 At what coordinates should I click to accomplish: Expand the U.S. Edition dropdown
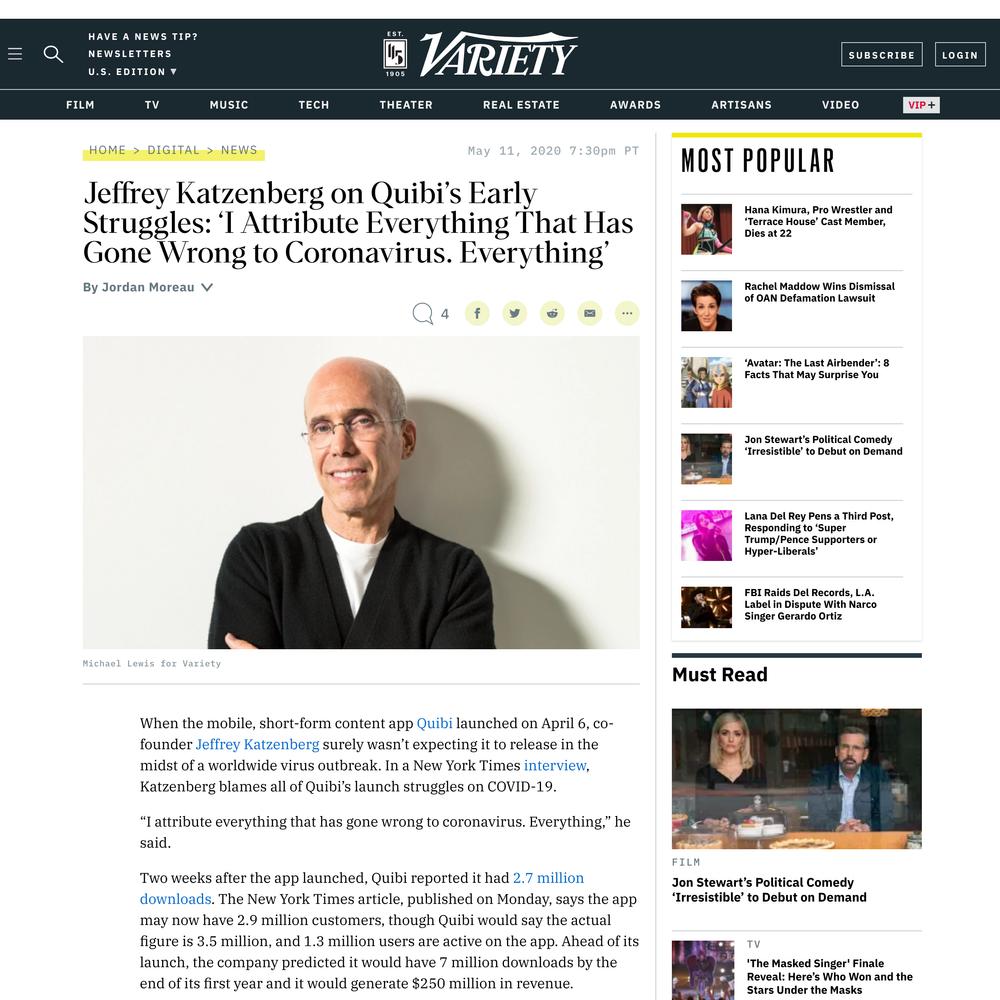coord(133,71)
